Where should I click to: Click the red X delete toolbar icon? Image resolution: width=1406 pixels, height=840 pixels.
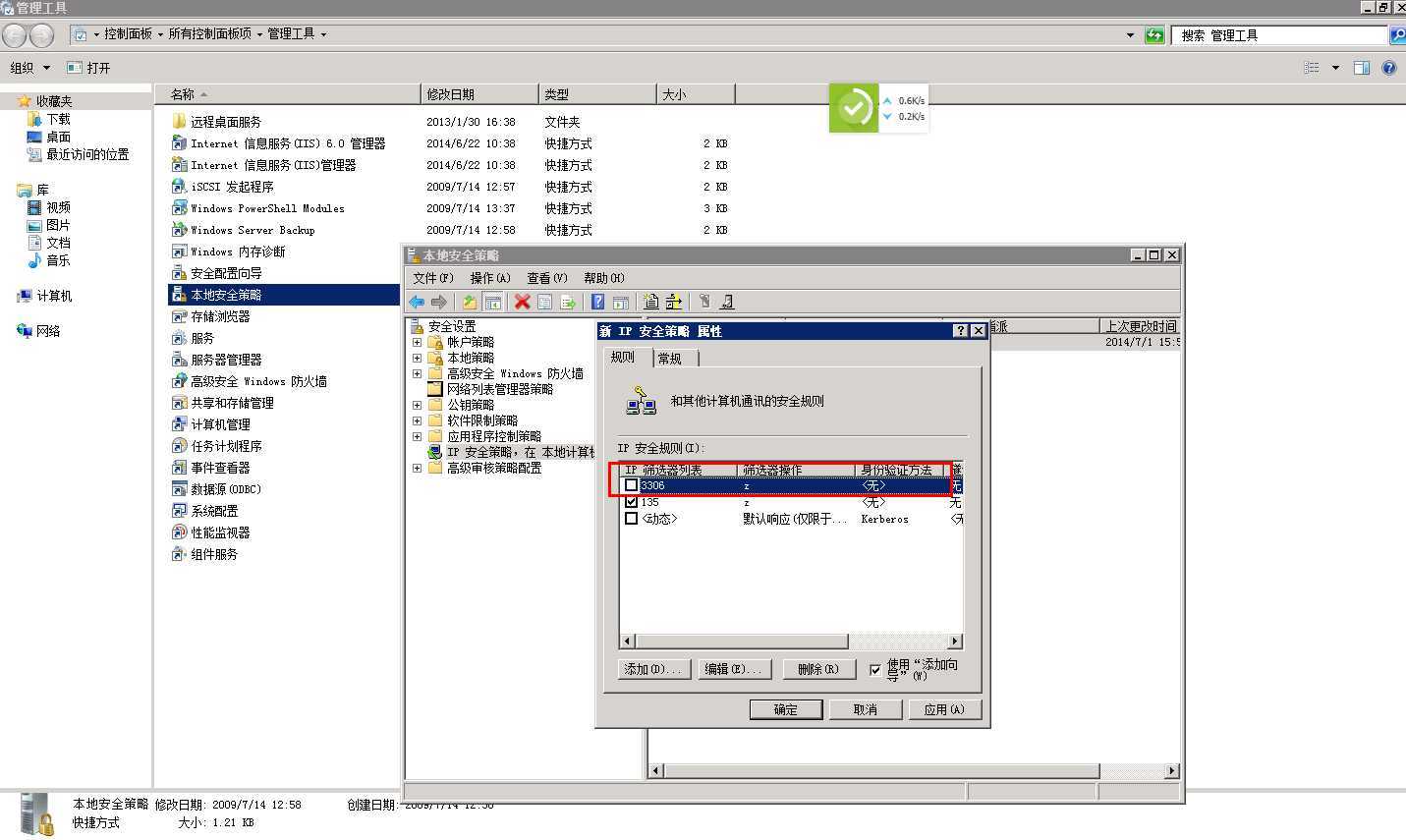pos(522,302)
